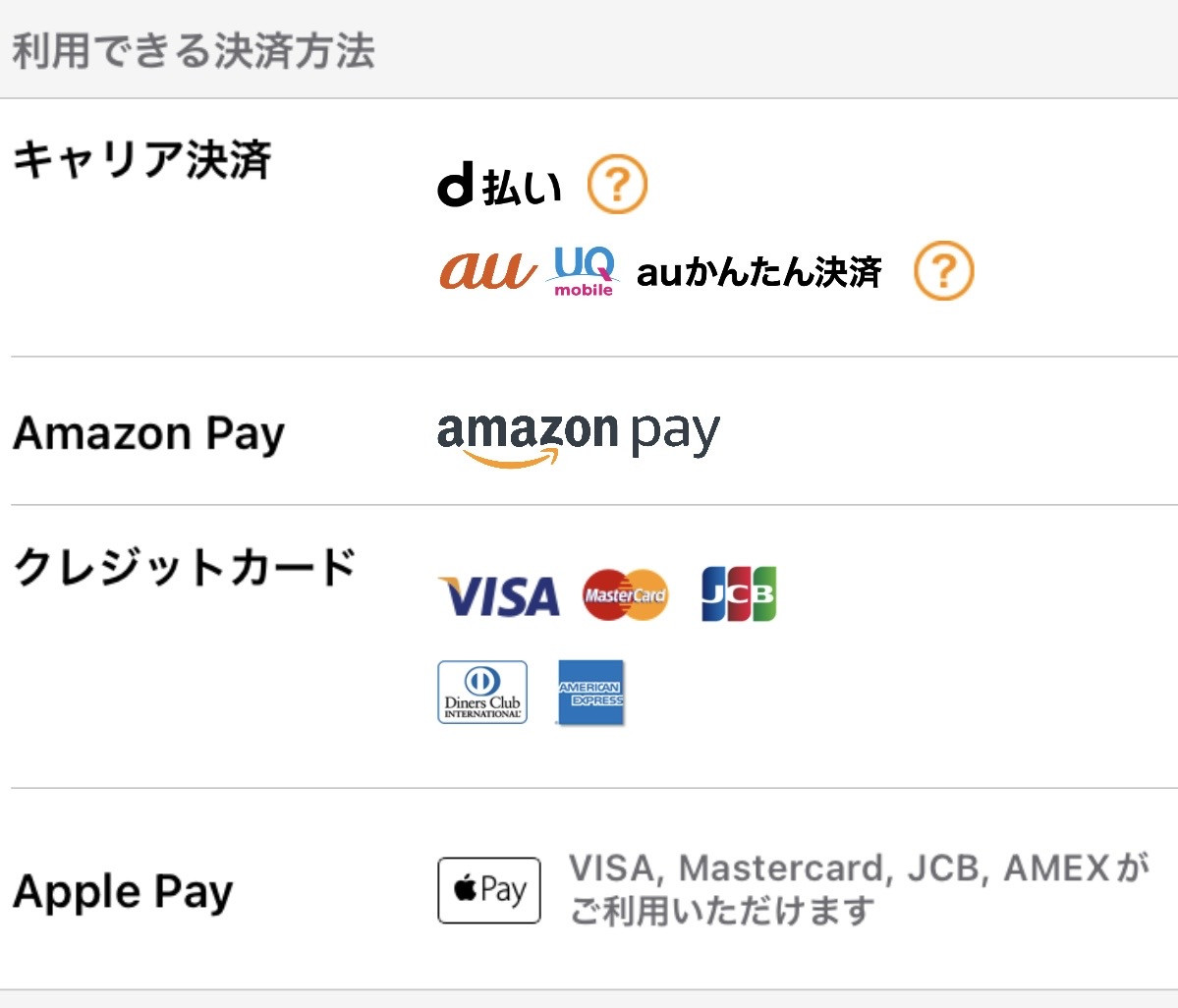Choose the American Express logo
This screenshot has height=1008, width=1178.
[590, 693]
